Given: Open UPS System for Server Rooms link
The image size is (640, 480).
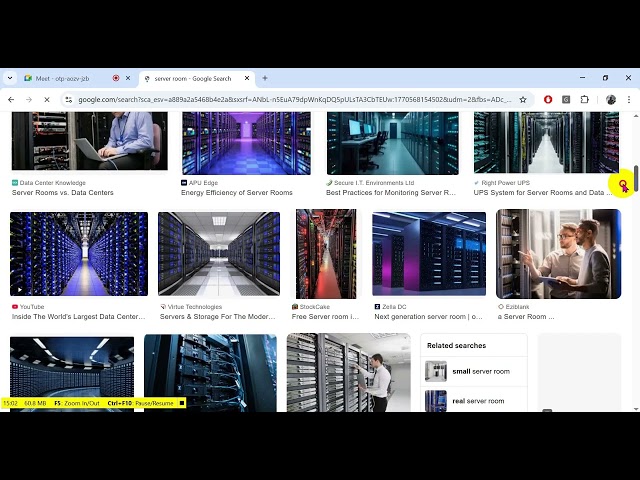Looking at the screenshot, I should (x=543, y=193).
